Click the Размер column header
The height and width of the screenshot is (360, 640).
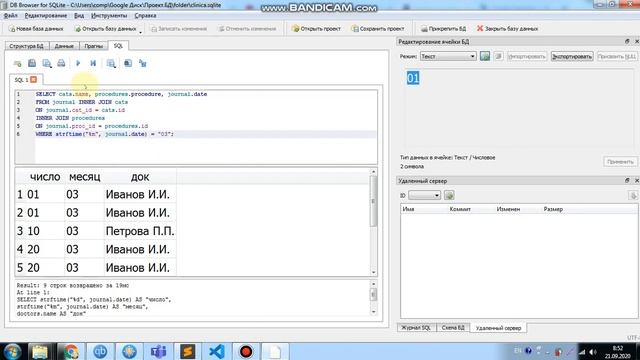(553, 209)
